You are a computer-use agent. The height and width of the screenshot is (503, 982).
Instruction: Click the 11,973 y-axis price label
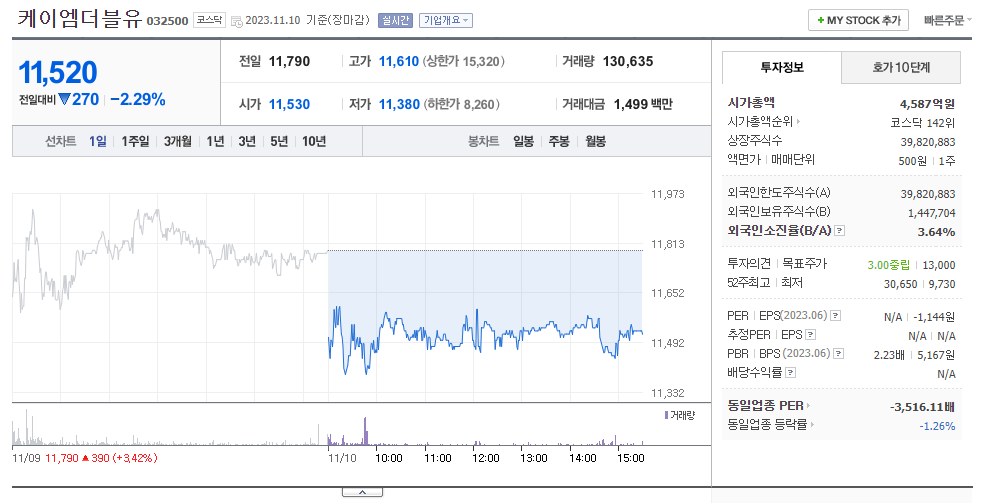[668, 194]
